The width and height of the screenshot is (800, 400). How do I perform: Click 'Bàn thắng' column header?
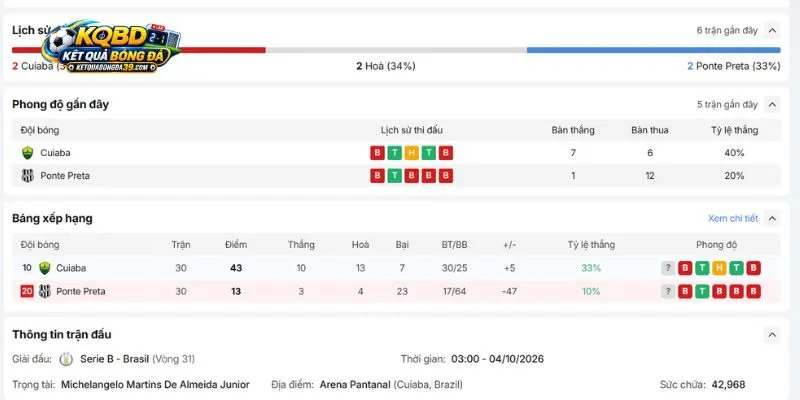coord(573,130)
